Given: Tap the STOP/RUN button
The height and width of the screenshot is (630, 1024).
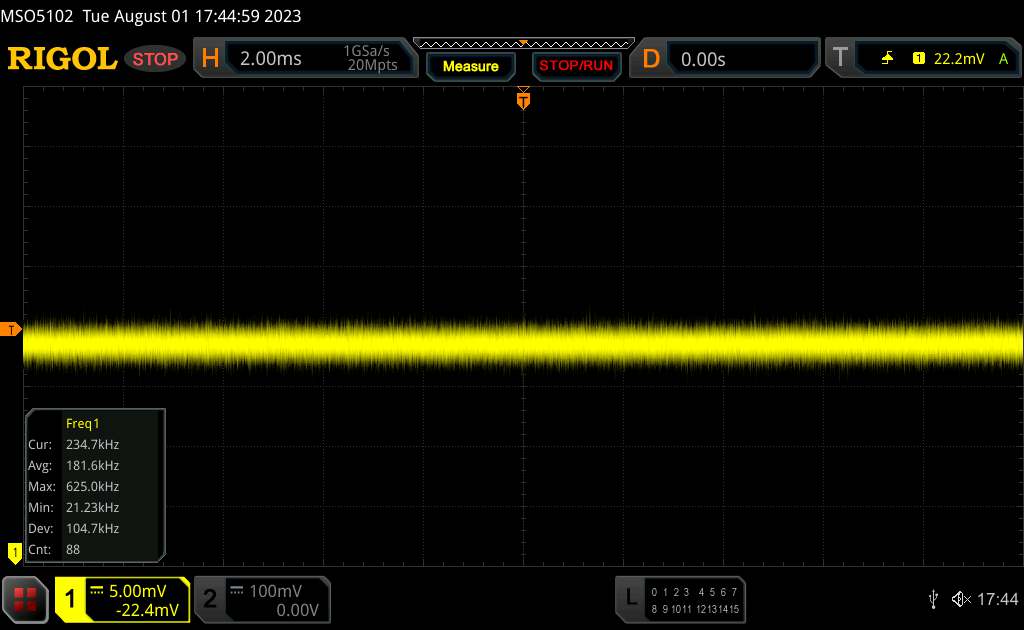Looking at the screenshot, I should coord(576,66).
